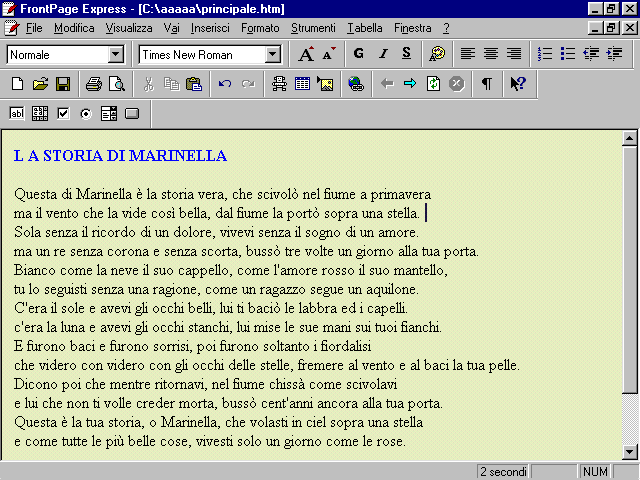Insert table icon
The width and height of the screenshot is (640, 480).
302,84
